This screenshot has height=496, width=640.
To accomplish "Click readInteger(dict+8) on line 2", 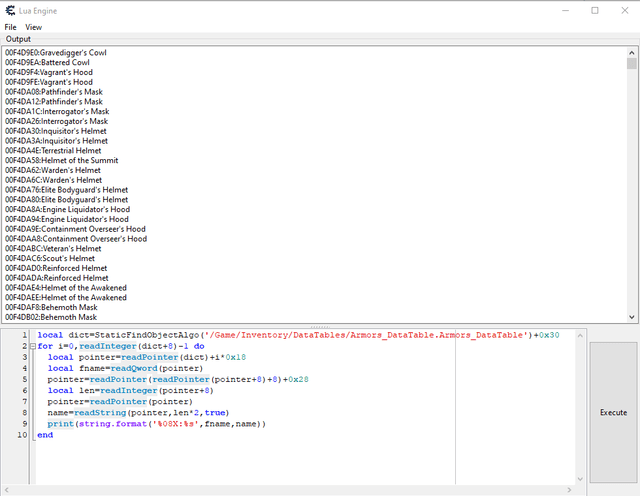I will tap(128, 346).
